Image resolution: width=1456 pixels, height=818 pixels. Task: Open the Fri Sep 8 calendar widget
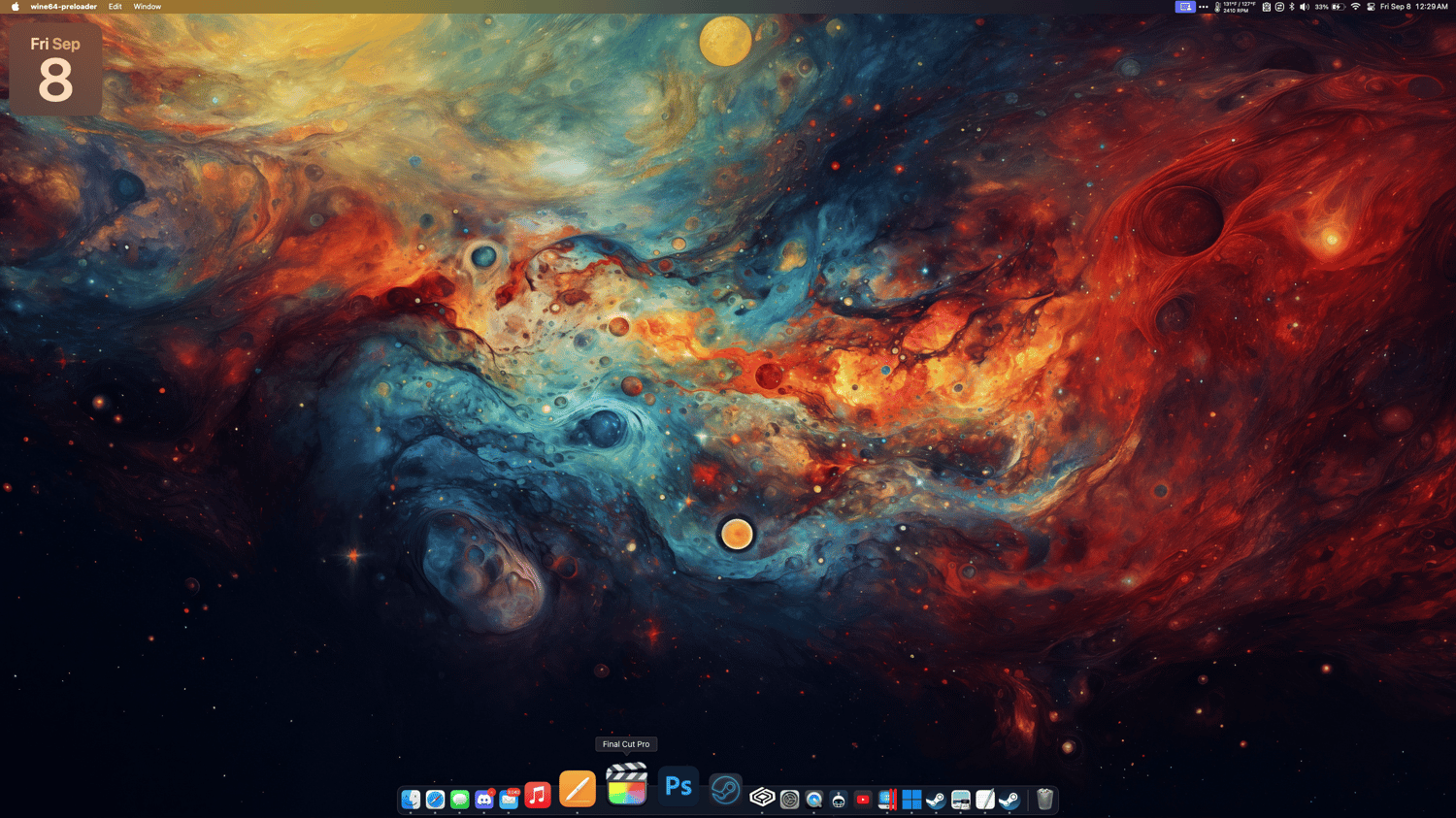[x=55, y=70]
